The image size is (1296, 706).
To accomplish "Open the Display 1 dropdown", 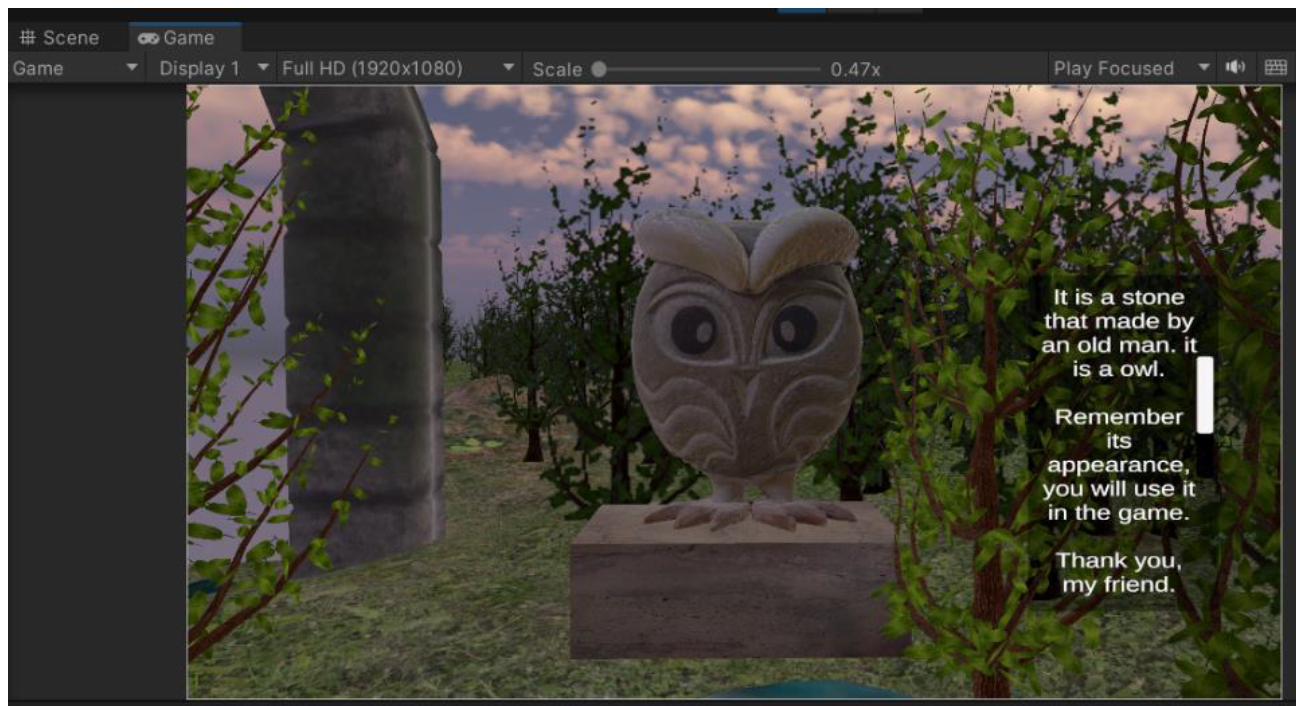I will point(213,69).
